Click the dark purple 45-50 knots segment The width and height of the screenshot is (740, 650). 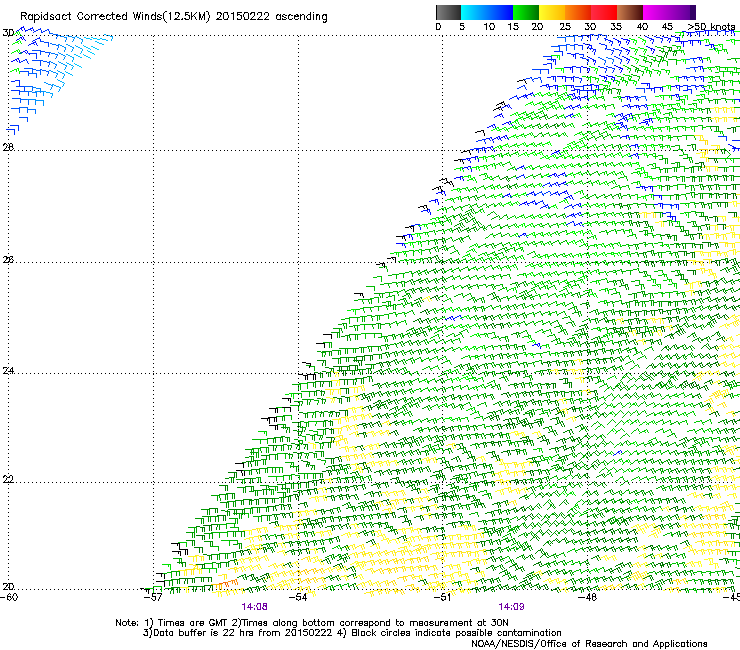682,12
